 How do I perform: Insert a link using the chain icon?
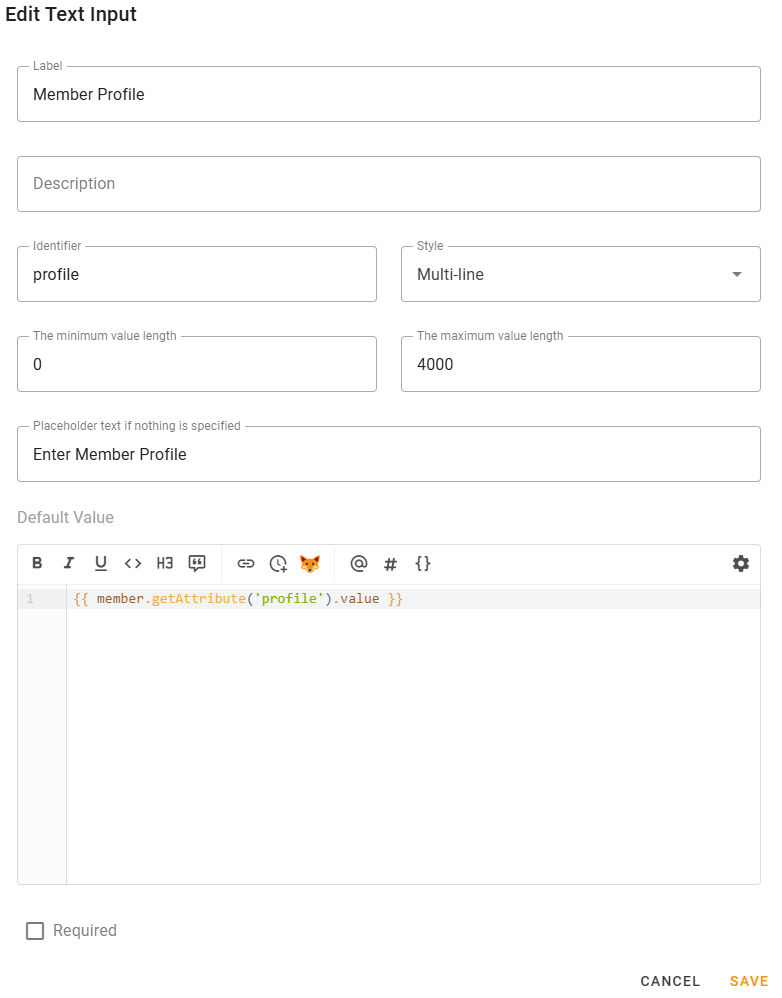(245, 563)
